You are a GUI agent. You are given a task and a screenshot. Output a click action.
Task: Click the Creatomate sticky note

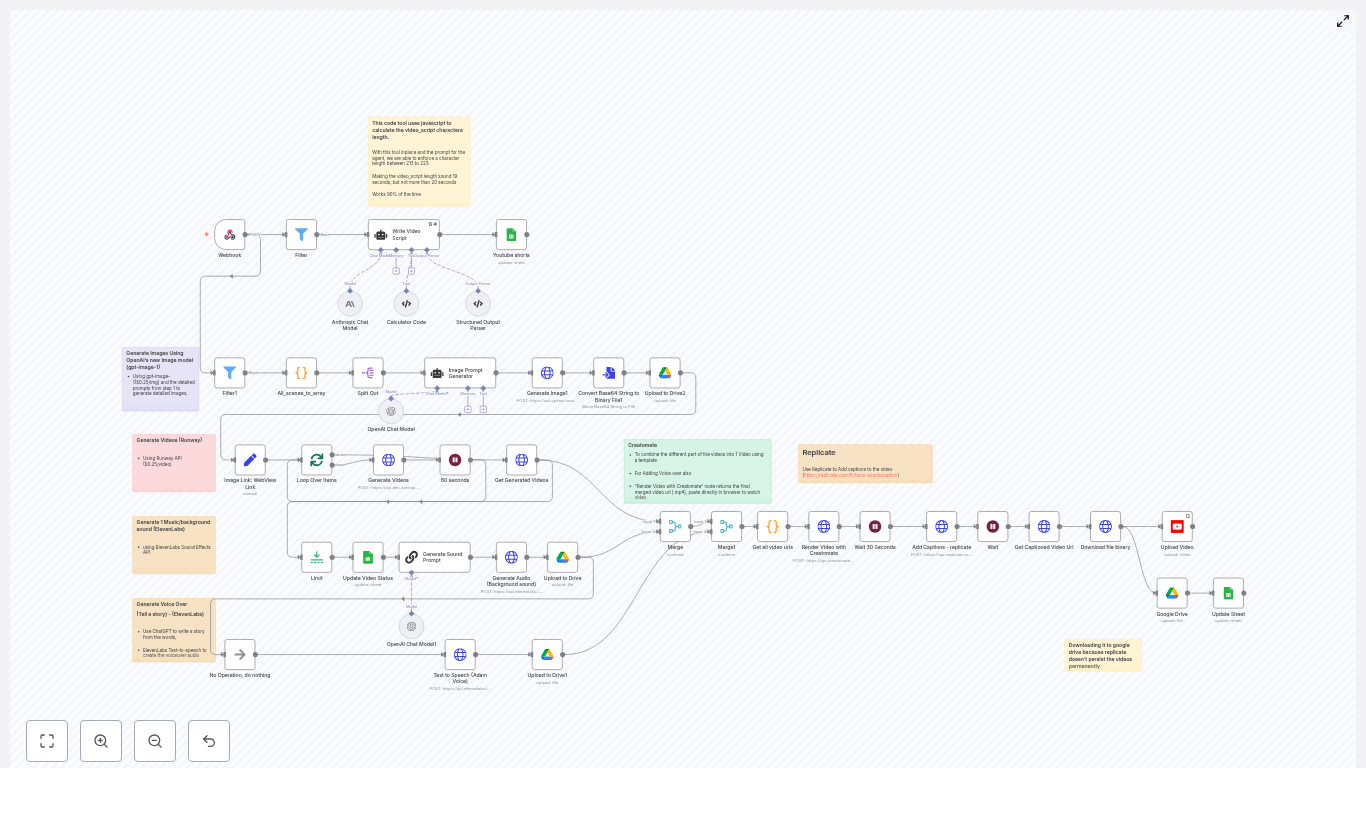[x=698, y=470]
